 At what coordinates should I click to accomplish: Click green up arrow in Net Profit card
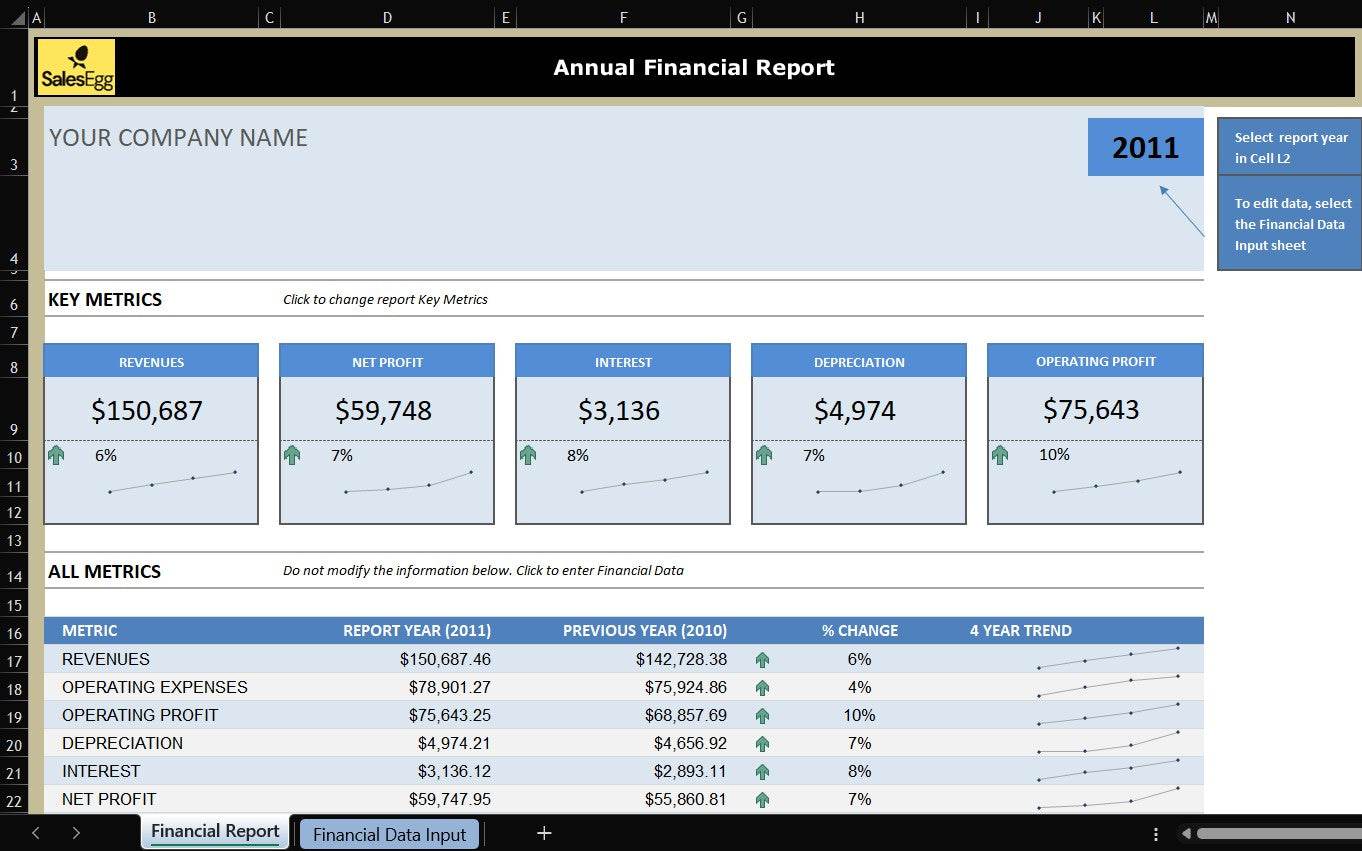click(x=292, y=455)
